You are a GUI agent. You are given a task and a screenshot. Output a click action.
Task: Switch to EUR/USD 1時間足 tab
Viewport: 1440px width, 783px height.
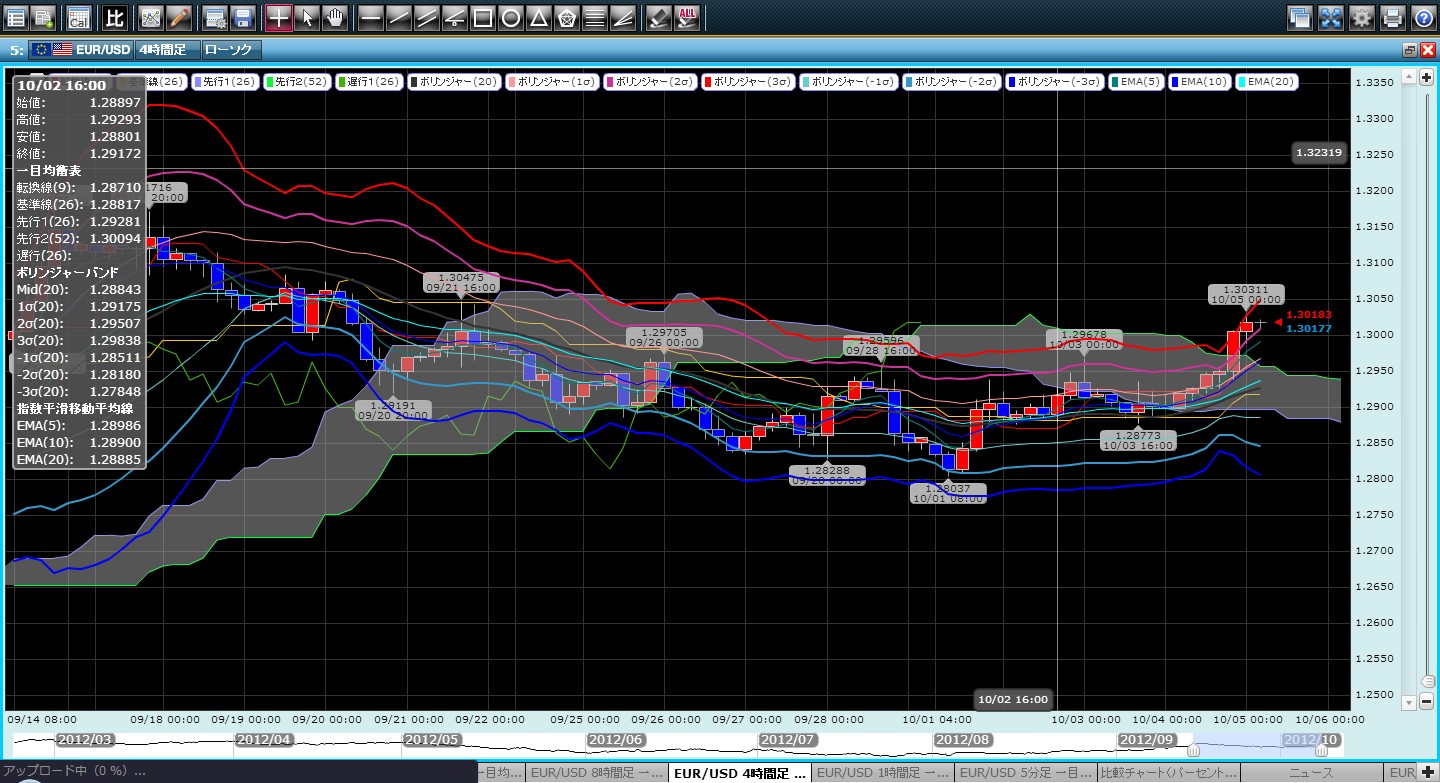point(881,773)
